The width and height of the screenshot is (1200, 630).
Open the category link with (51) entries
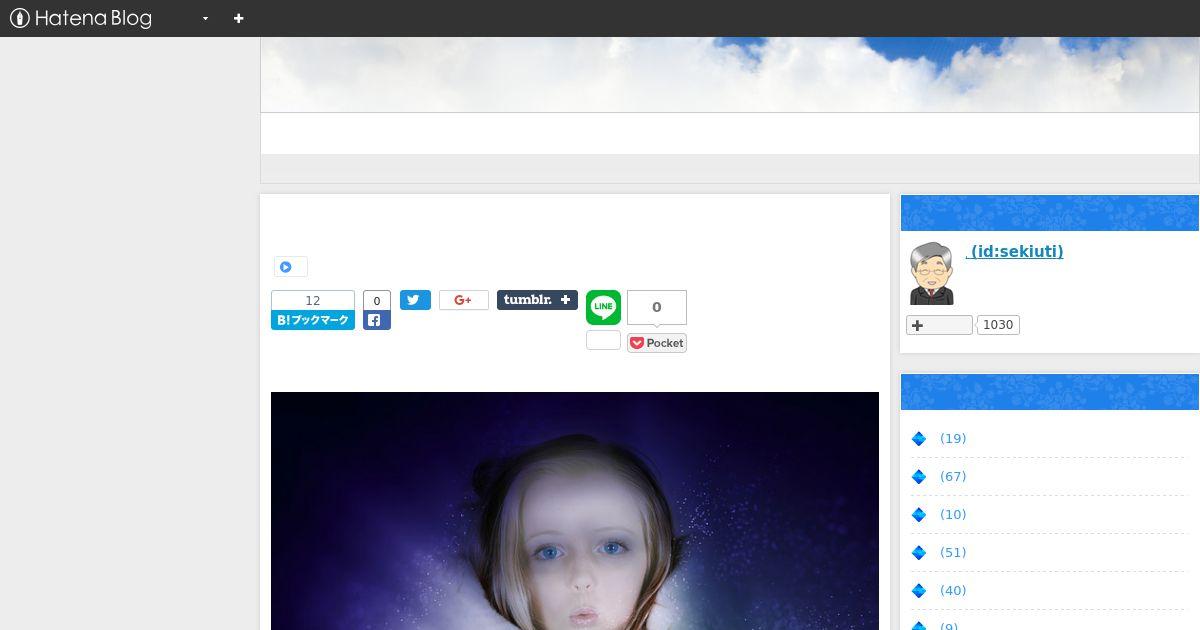tap(953, 552)
